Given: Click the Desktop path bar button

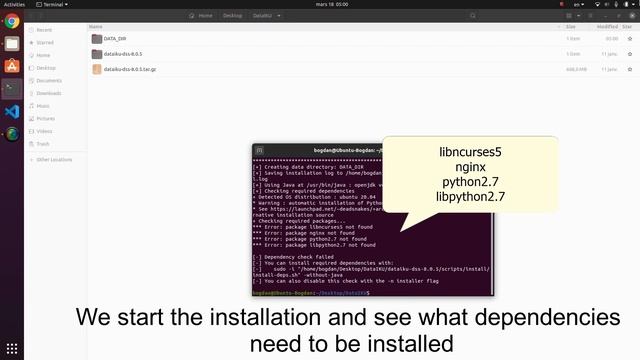Looking at the screenshot, I should coord(233,16).
